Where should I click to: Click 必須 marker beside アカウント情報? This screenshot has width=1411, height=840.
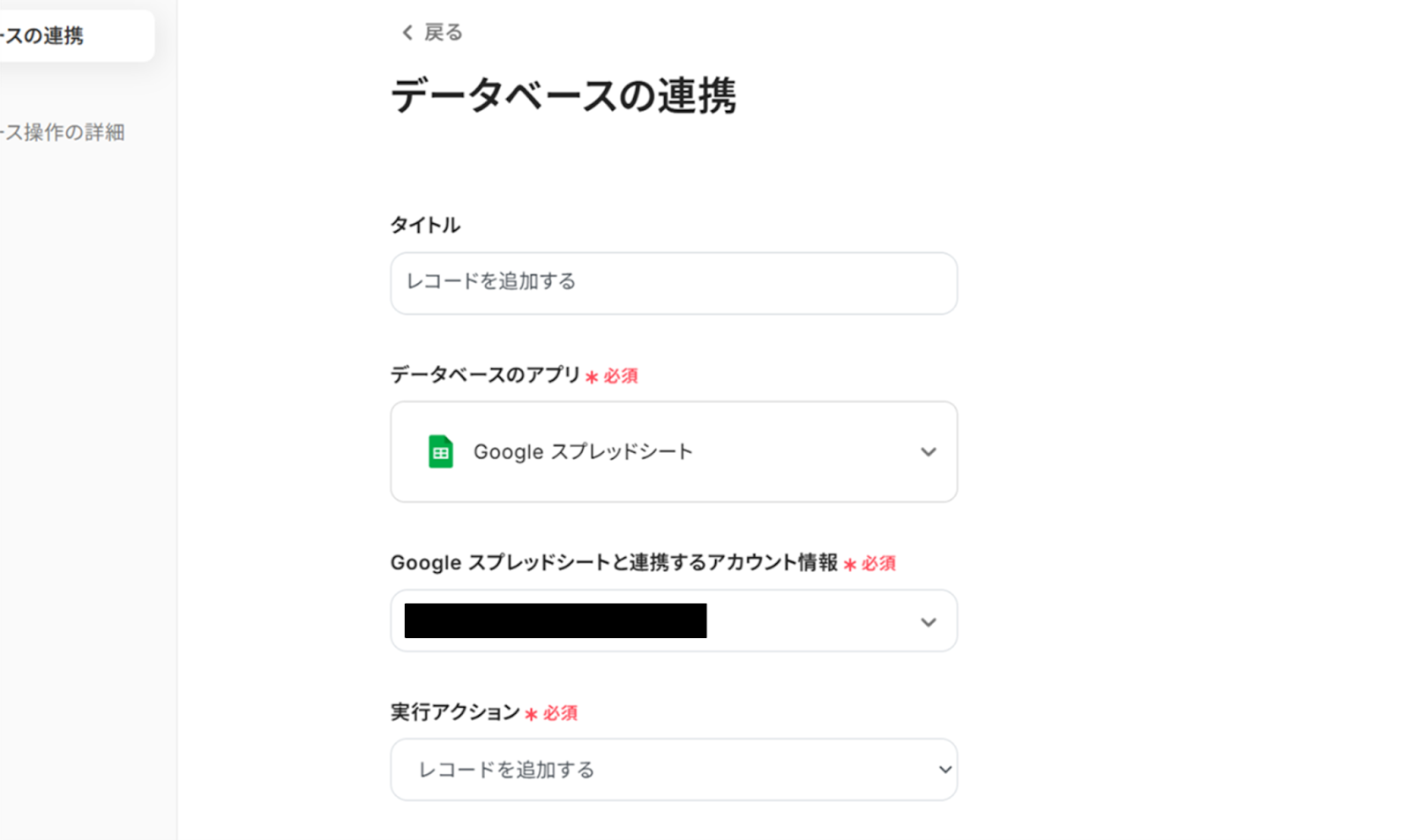point(878,563)
